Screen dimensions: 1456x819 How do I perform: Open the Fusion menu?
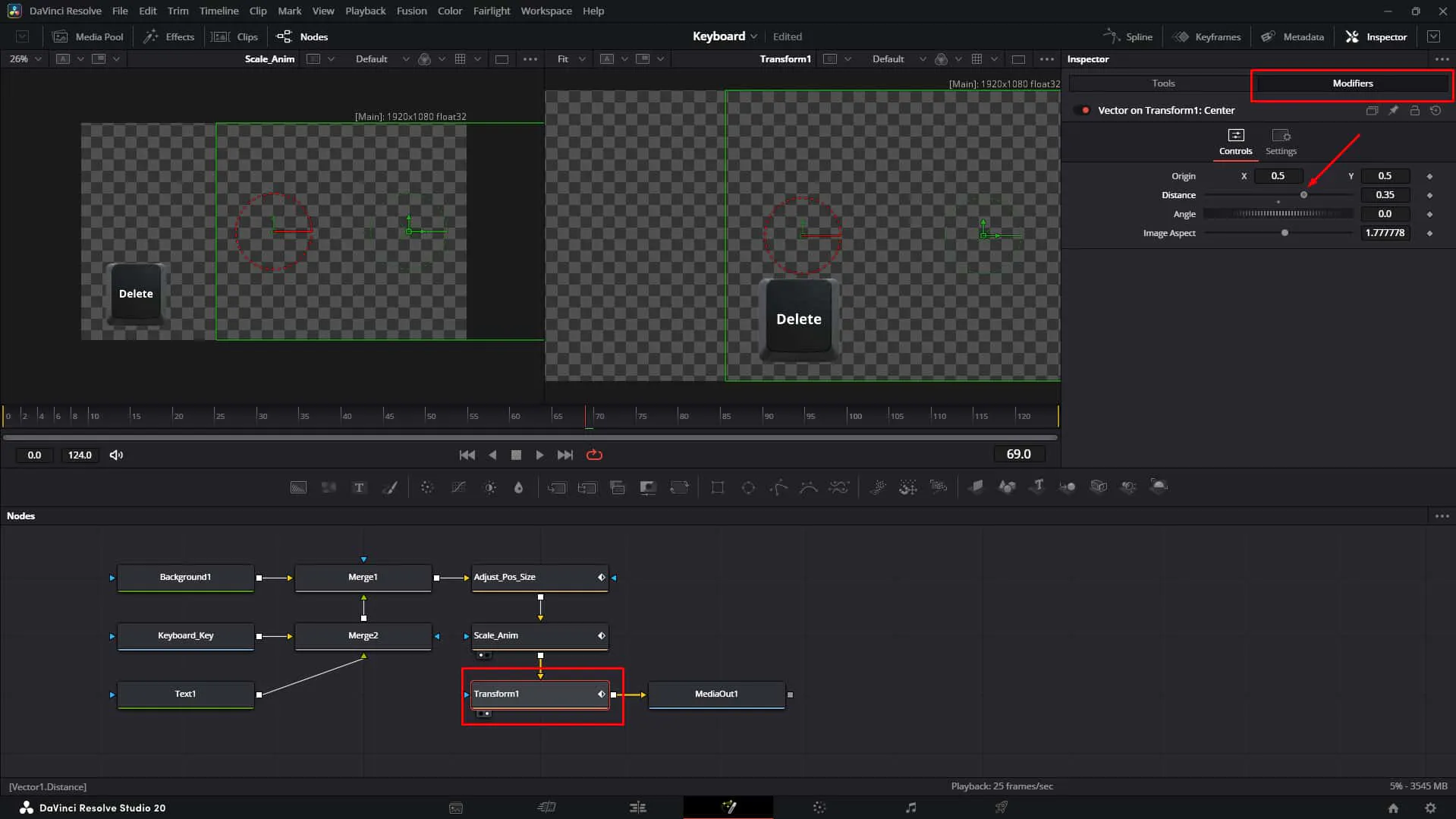click(x=411, y=11)
